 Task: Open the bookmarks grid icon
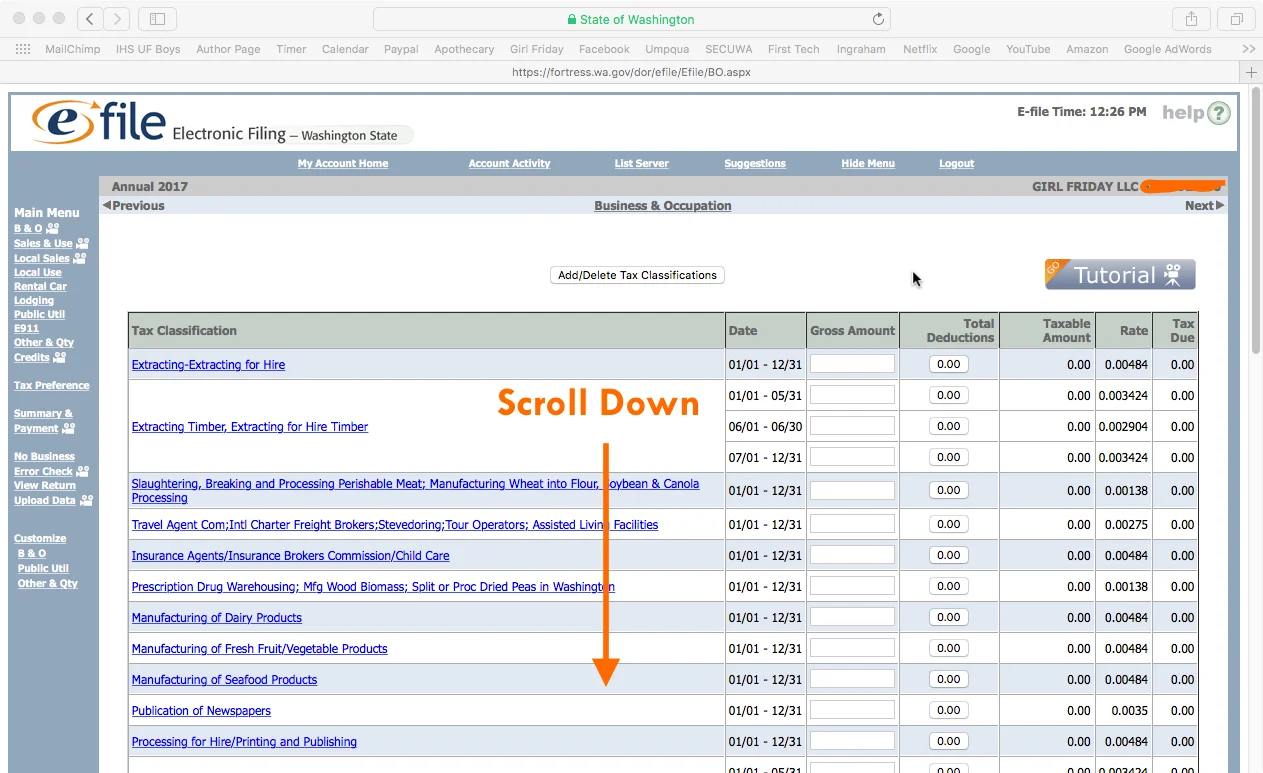[x=23, y=49]
